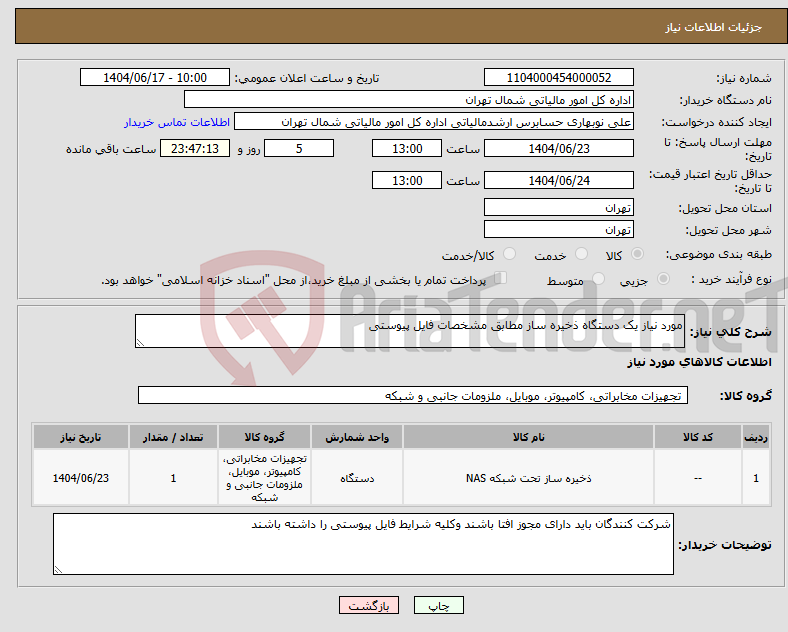788x632 pixels.
Task: Click the price validity date 1404/06/24 field
Action: (x=558, y=180)
